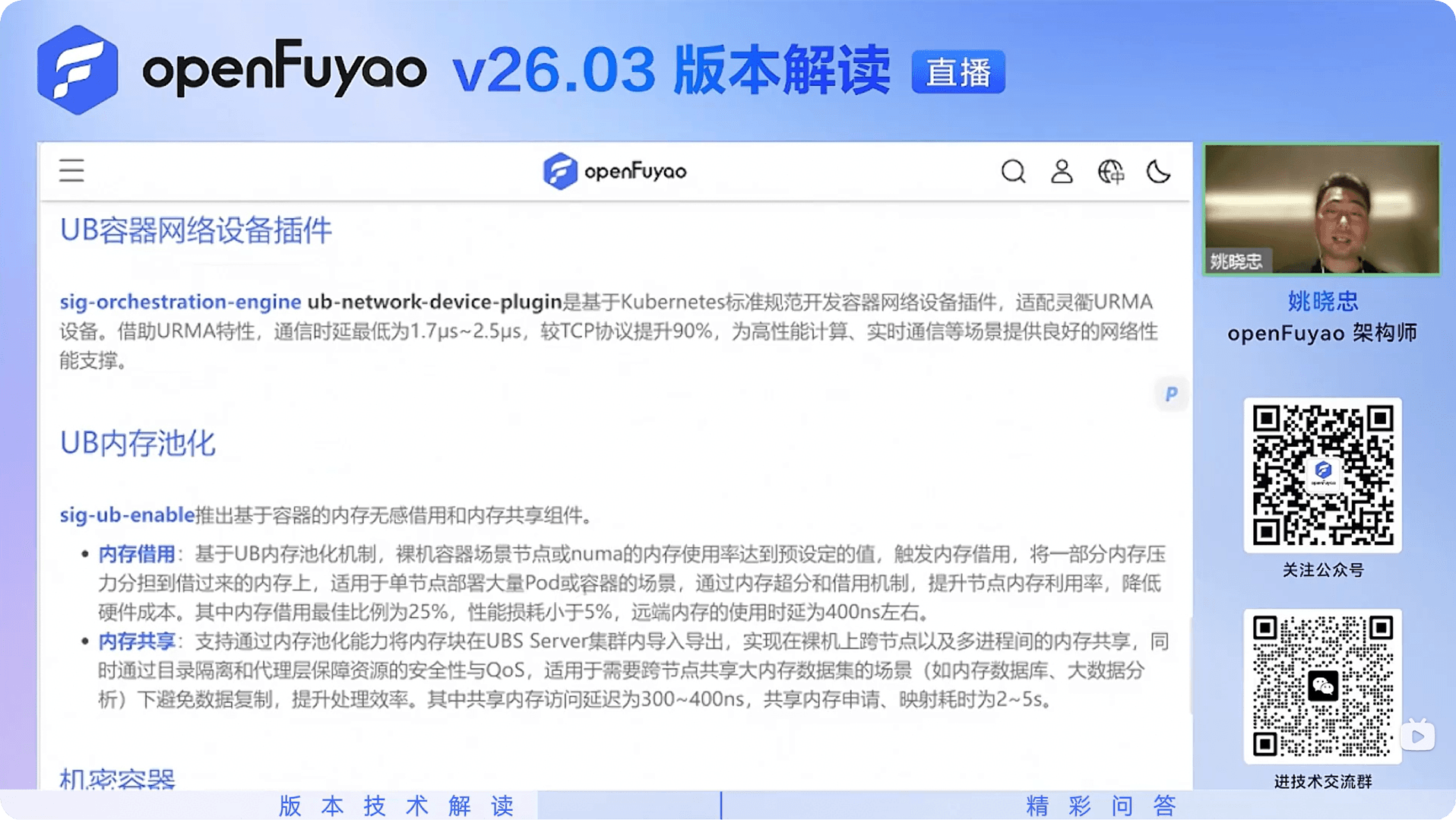
Task: Click the floating P icon beside the content
Action: (x=1171, y=394)
